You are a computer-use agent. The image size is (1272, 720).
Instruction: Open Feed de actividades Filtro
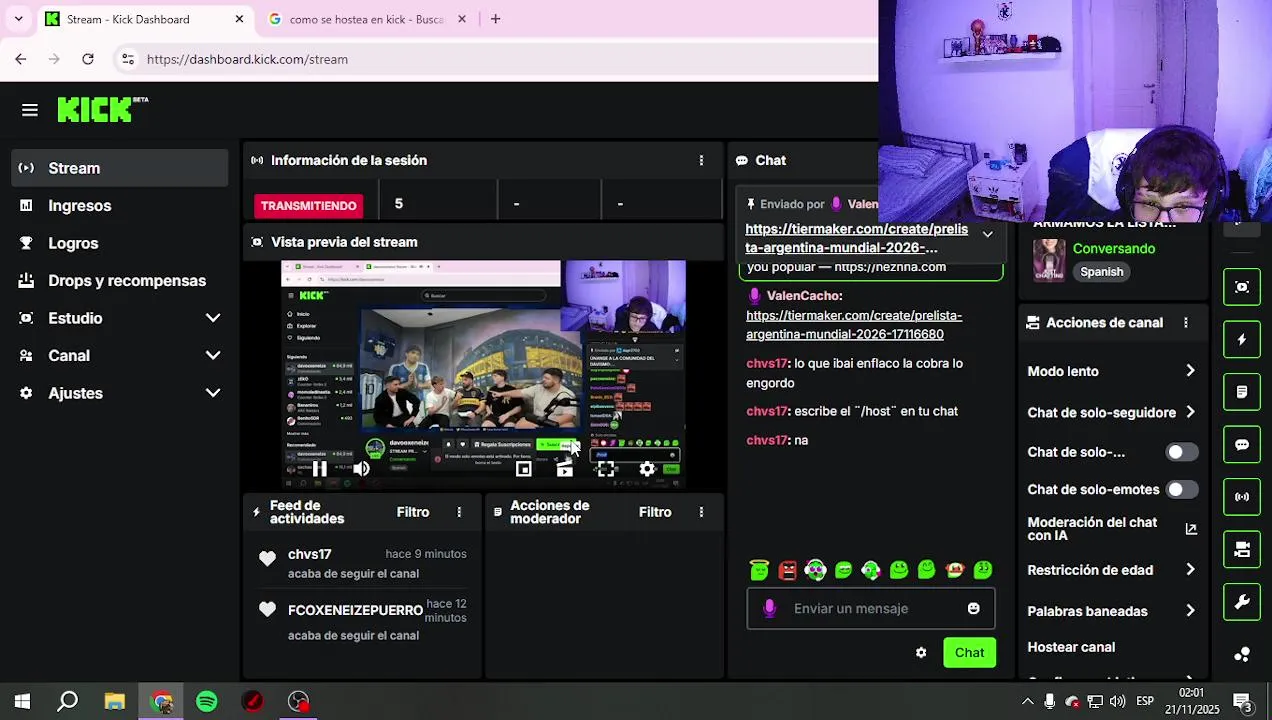tap(413, 512)
